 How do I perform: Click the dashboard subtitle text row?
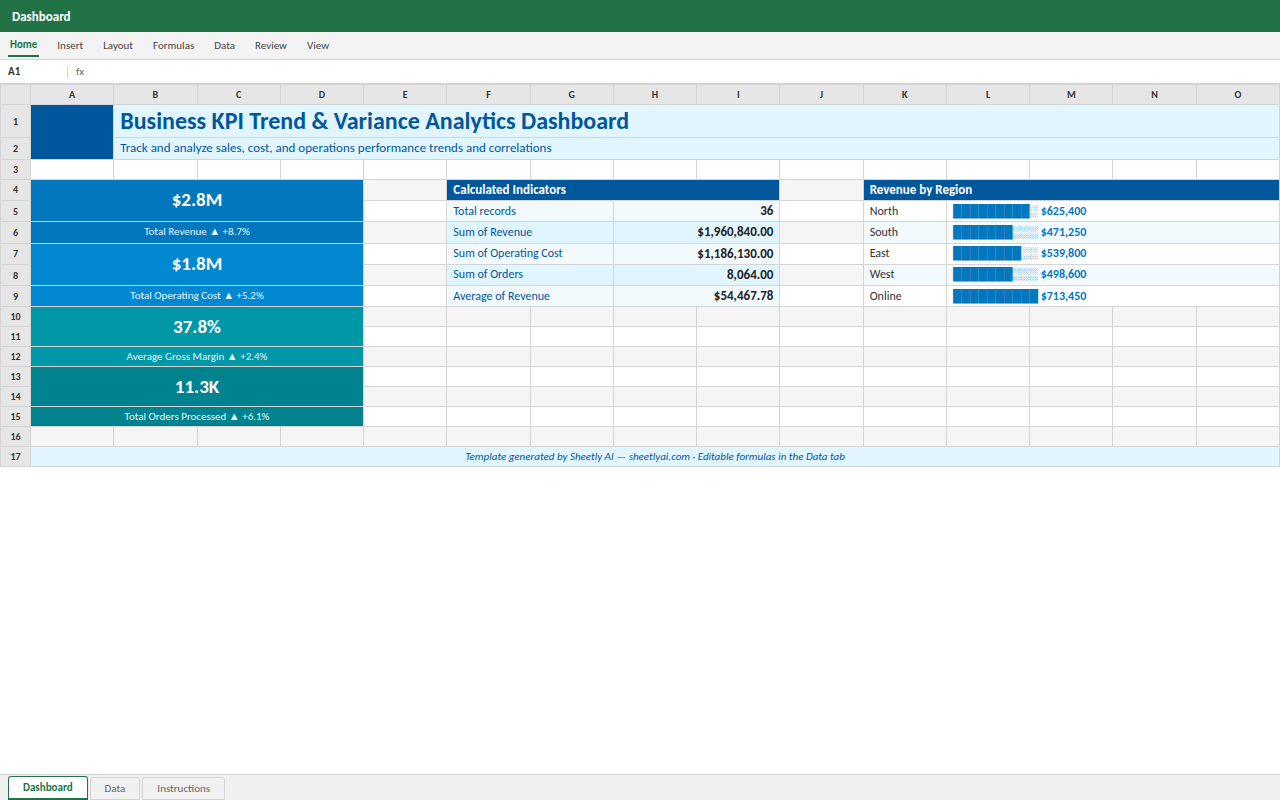tap(696, 148)
